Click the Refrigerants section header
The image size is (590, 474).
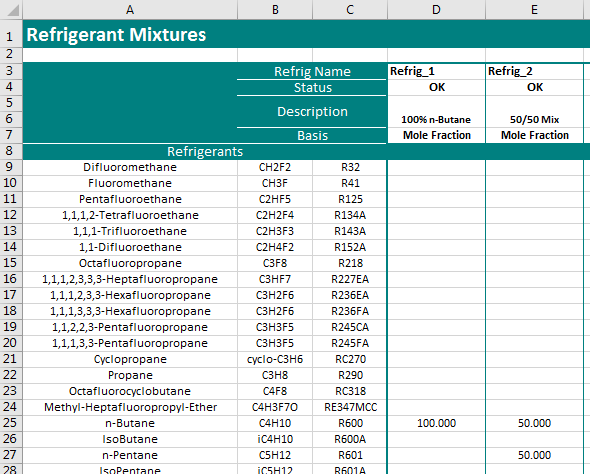[x=205, y=151]
